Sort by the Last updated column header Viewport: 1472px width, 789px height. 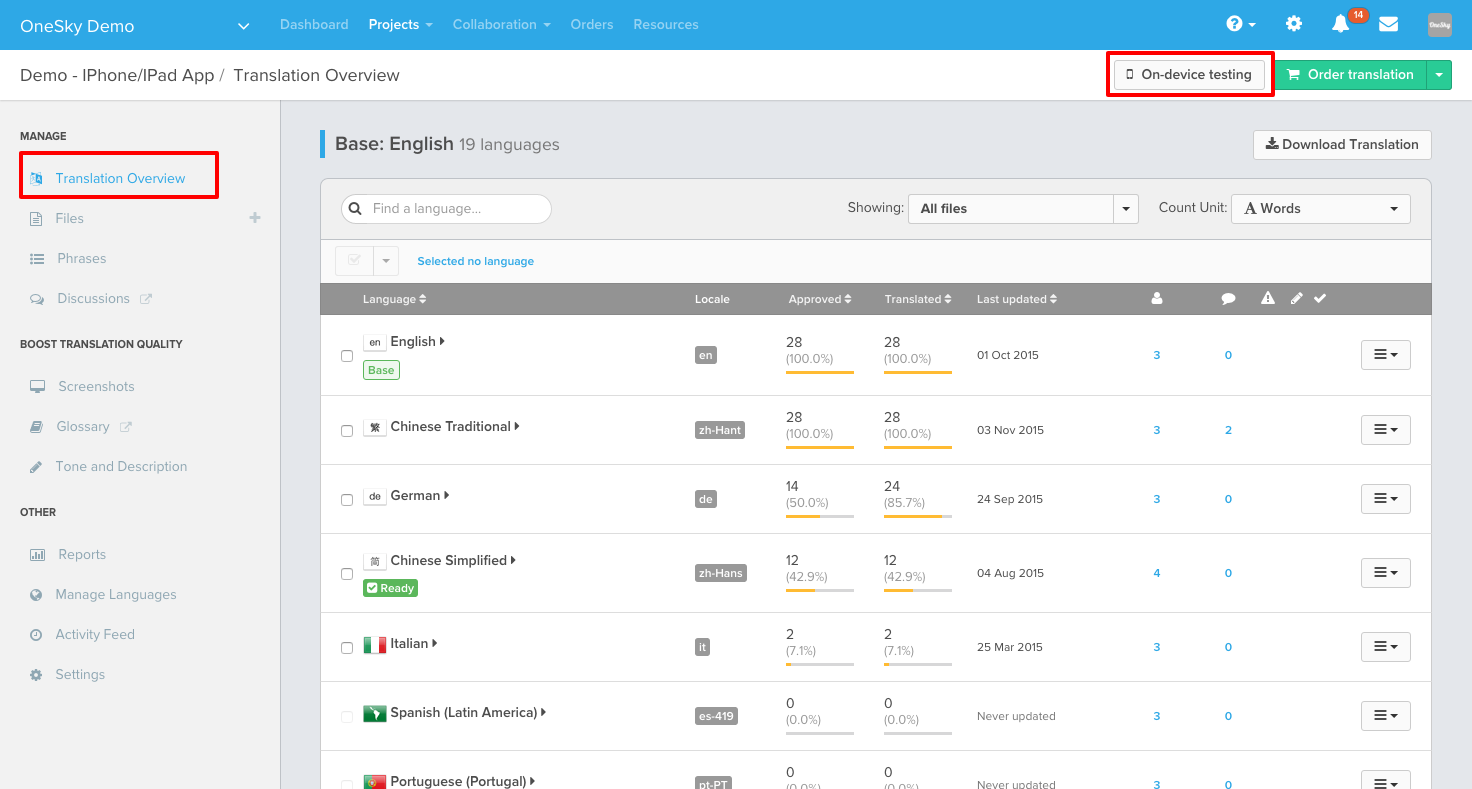click(x=1017, y=299)
